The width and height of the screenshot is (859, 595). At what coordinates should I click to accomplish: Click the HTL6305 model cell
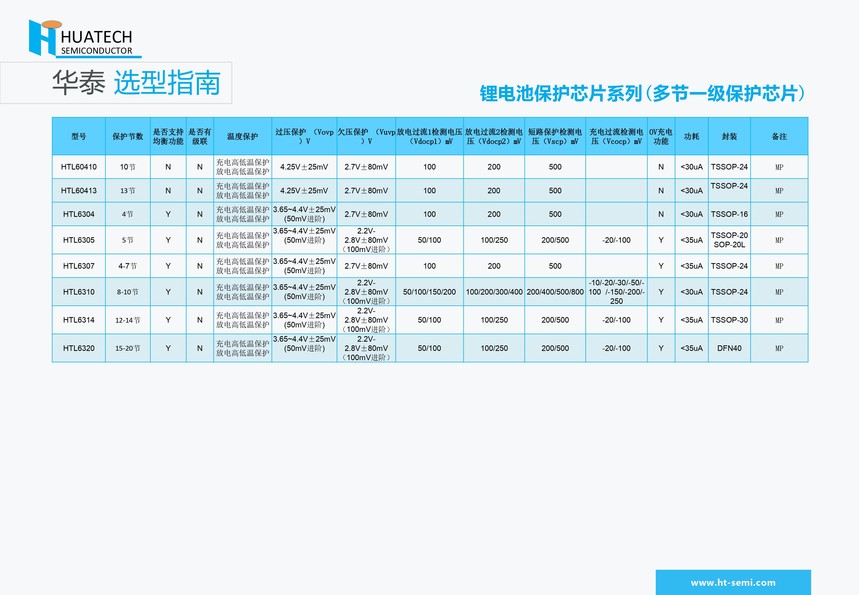[x=79, y=240]
